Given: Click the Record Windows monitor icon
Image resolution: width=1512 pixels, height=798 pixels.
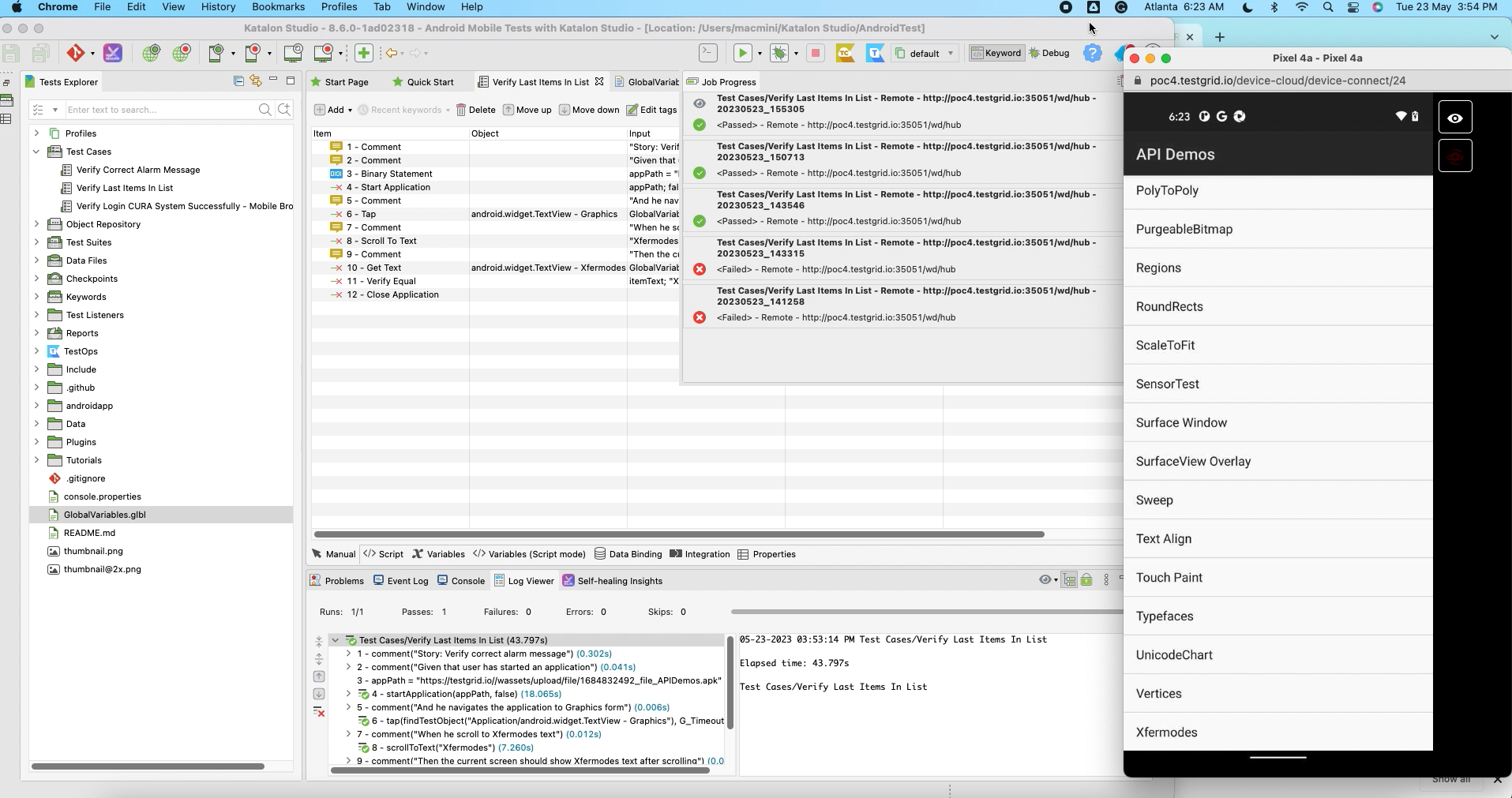Looking at the screenshot, I should (324, 53).
